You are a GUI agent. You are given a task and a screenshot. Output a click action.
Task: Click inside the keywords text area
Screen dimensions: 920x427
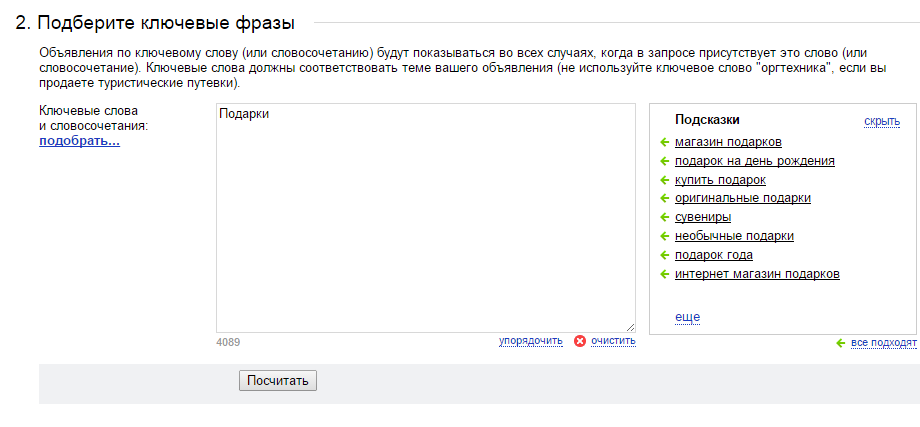(x=425, y=218)
